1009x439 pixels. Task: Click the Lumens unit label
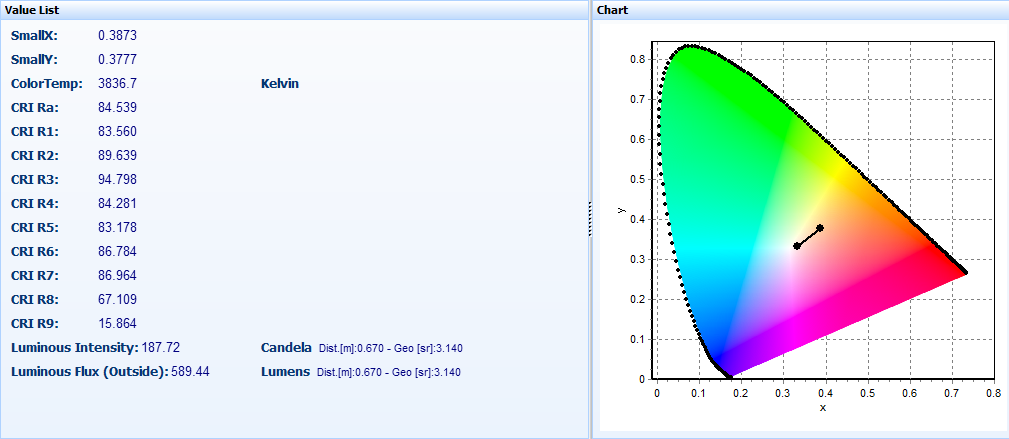285,371
